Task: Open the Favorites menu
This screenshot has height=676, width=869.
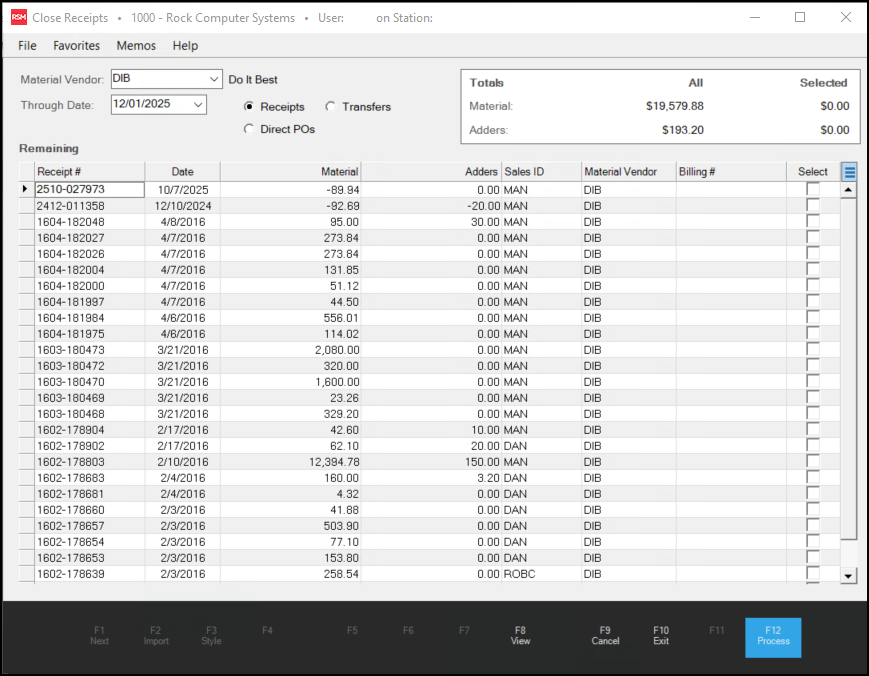Action: point(77,46)
